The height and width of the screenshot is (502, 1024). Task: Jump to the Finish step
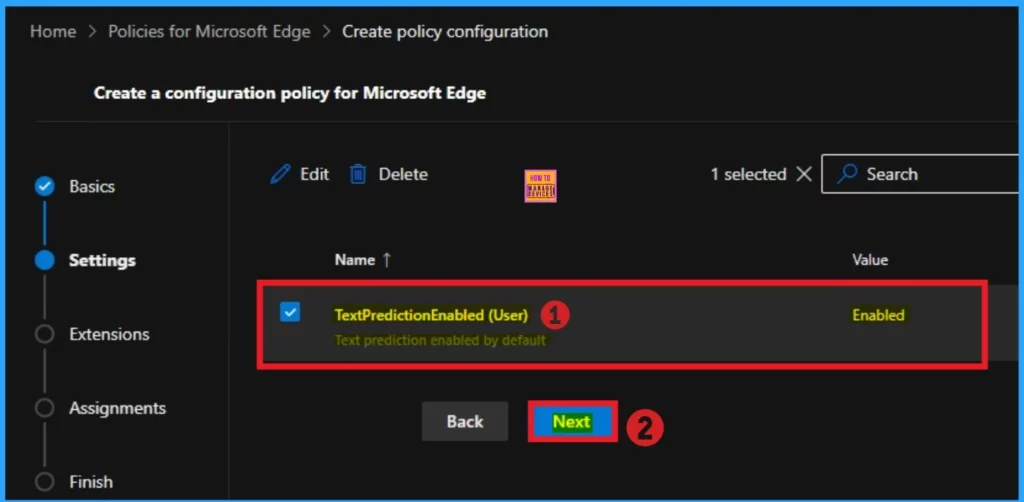(x=91, y=482)
